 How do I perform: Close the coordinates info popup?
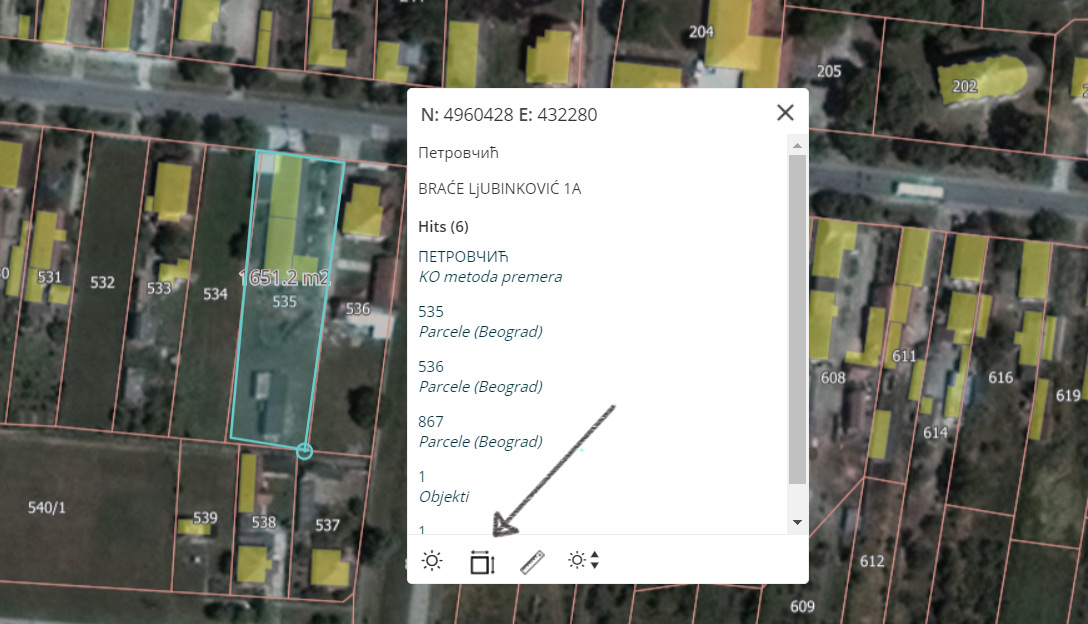click(785, 113)
